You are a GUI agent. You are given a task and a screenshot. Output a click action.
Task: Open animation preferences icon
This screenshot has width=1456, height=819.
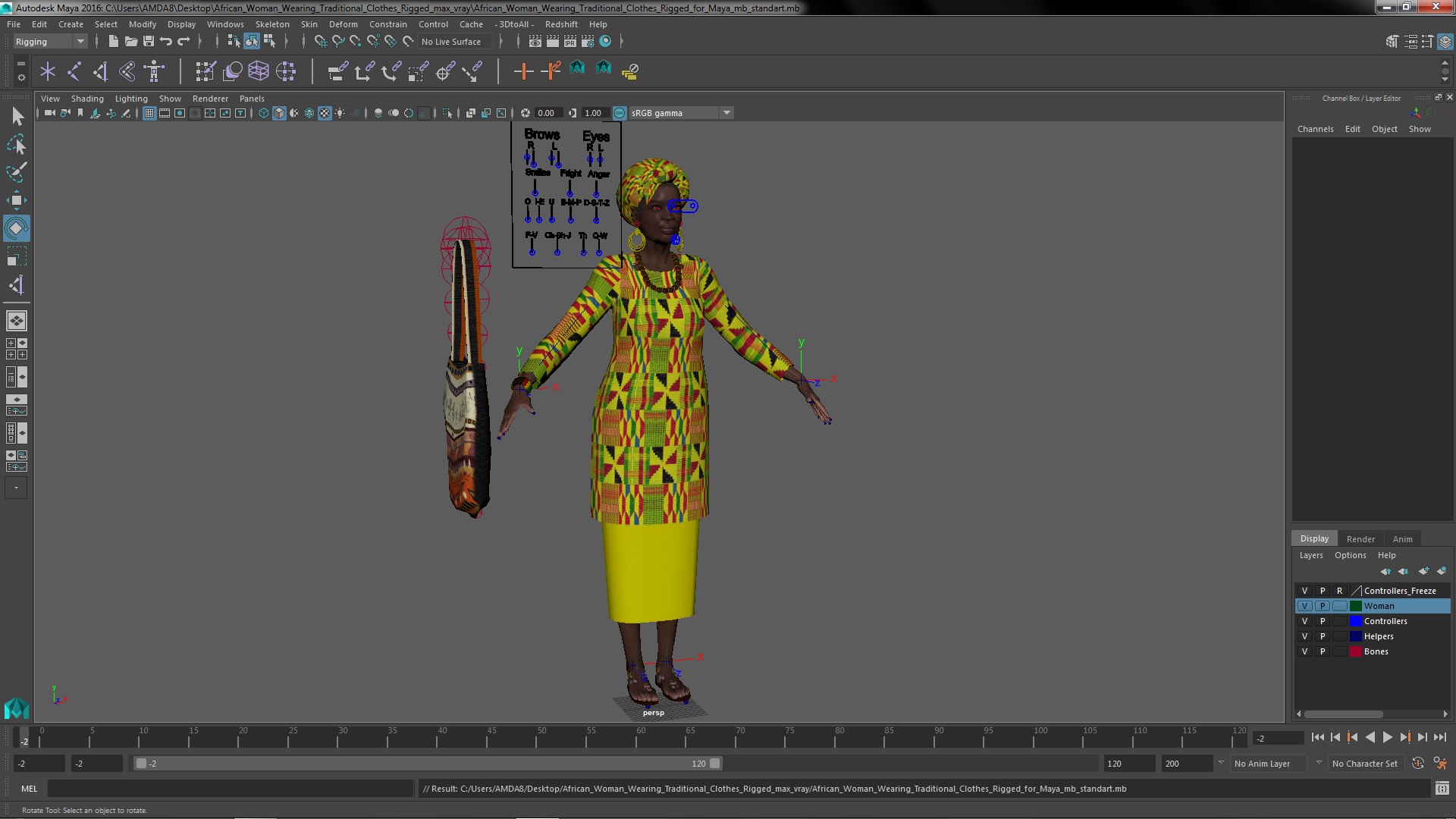click(x=1440, y=764)
